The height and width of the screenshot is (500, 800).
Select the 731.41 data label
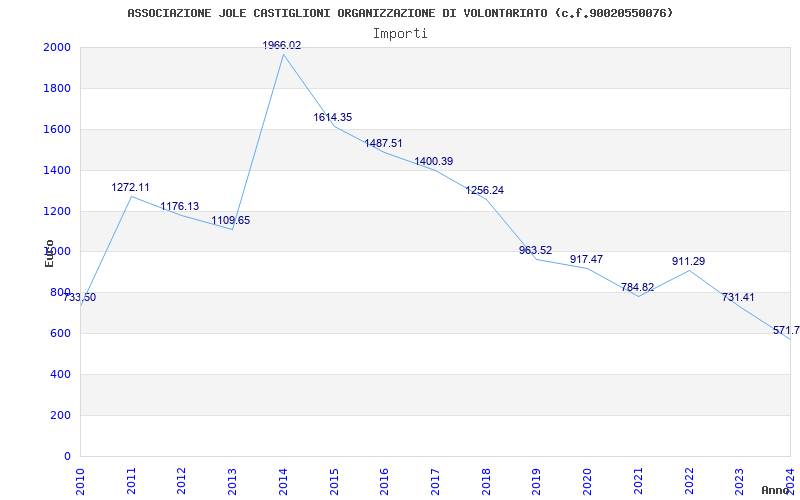coord(738,297)
